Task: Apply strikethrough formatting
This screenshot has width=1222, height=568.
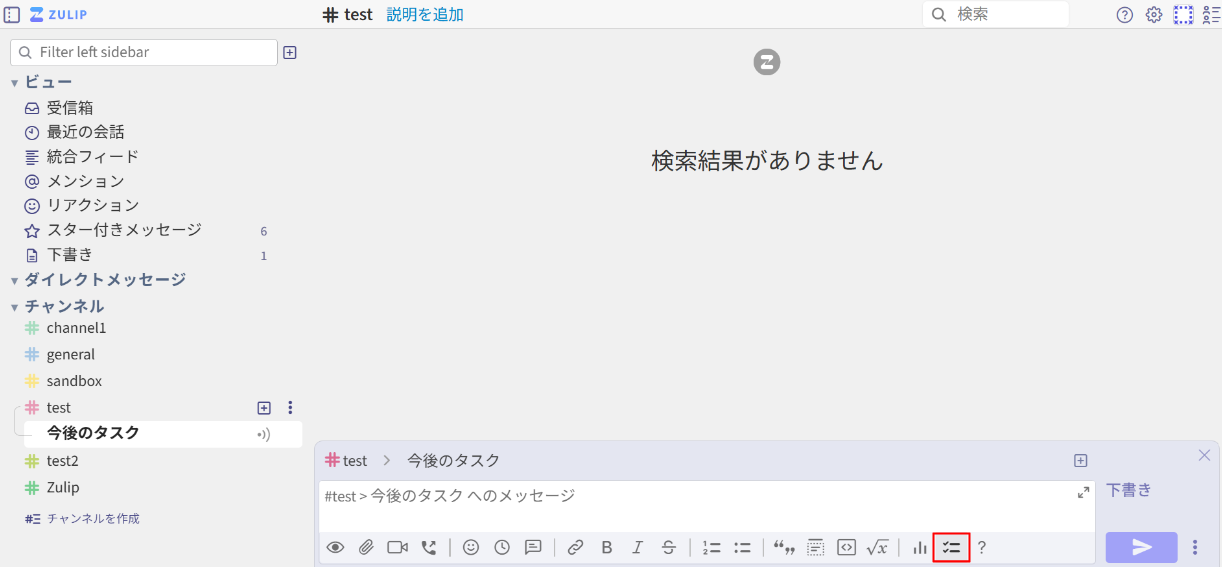Action: point(669,547)
